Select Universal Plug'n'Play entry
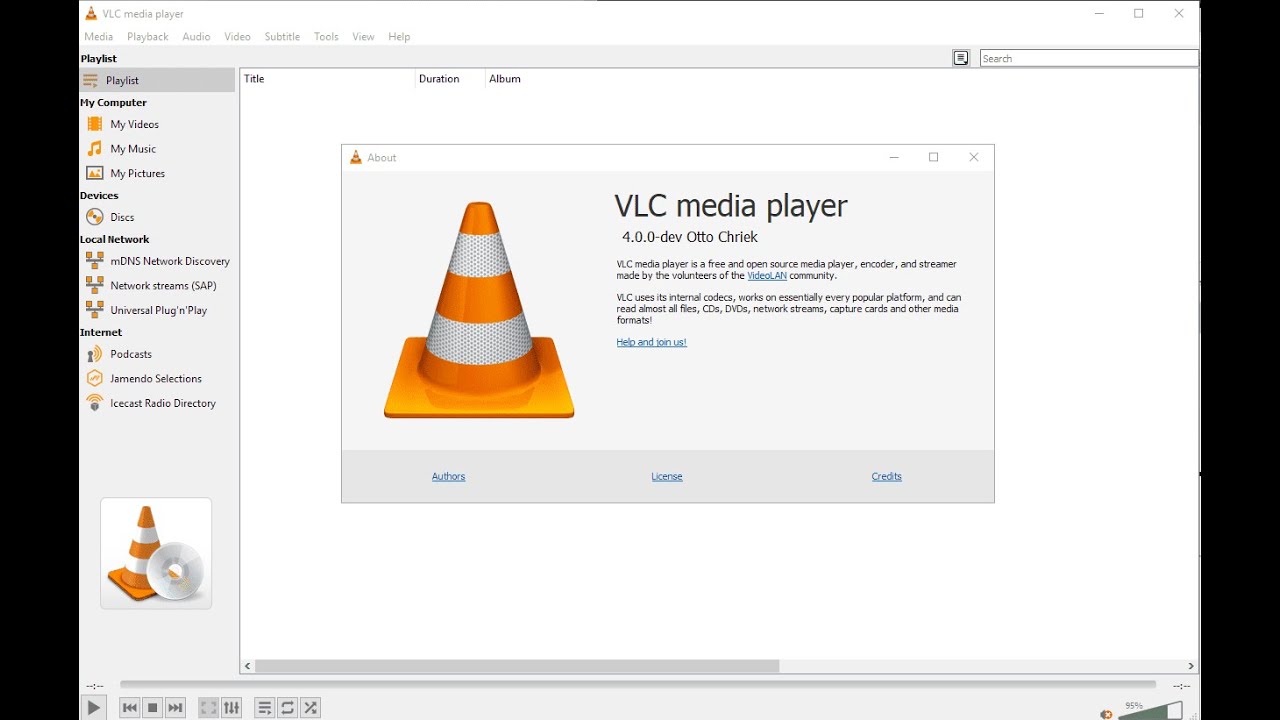1280x720 pixels. pos(158,310)
